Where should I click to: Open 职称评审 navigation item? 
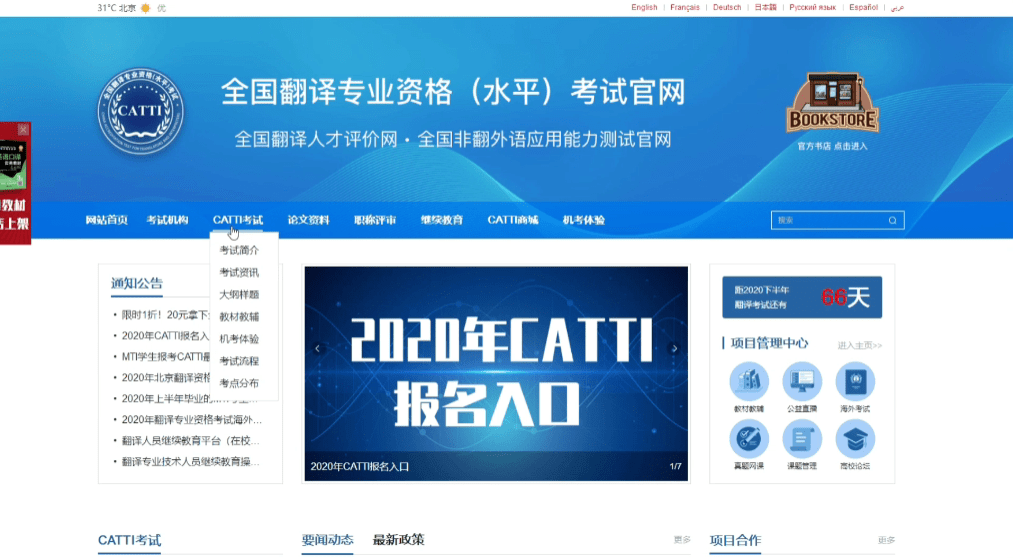pyautogui.click(x=375, y=220)
